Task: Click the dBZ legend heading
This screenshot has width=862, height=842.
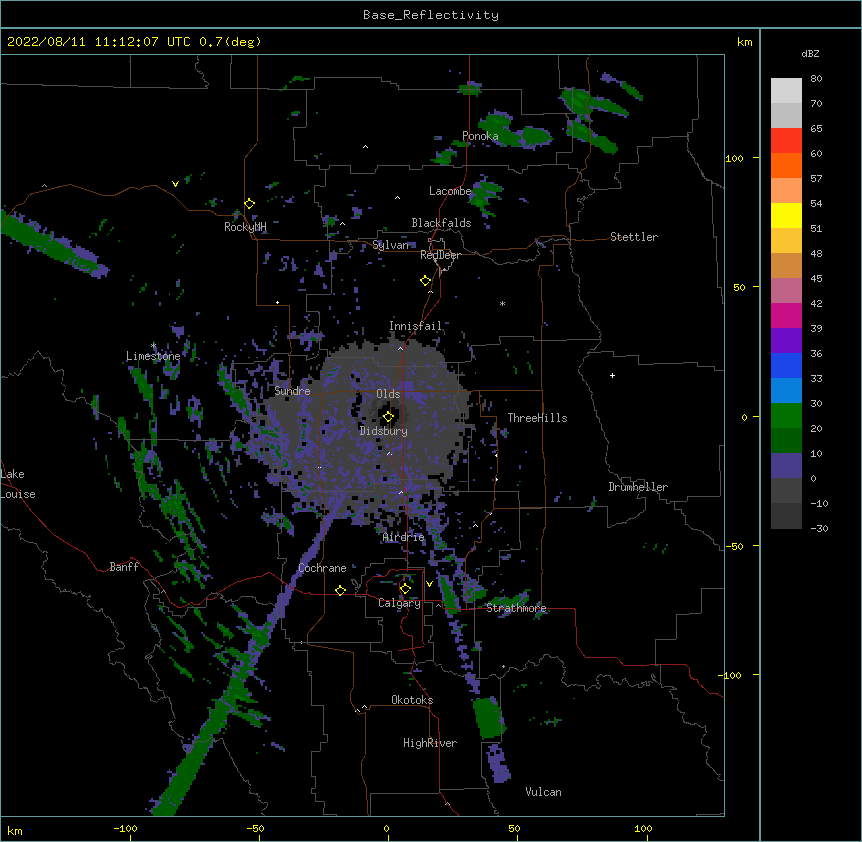Action: pyautogui.click(x=810, y=53)
